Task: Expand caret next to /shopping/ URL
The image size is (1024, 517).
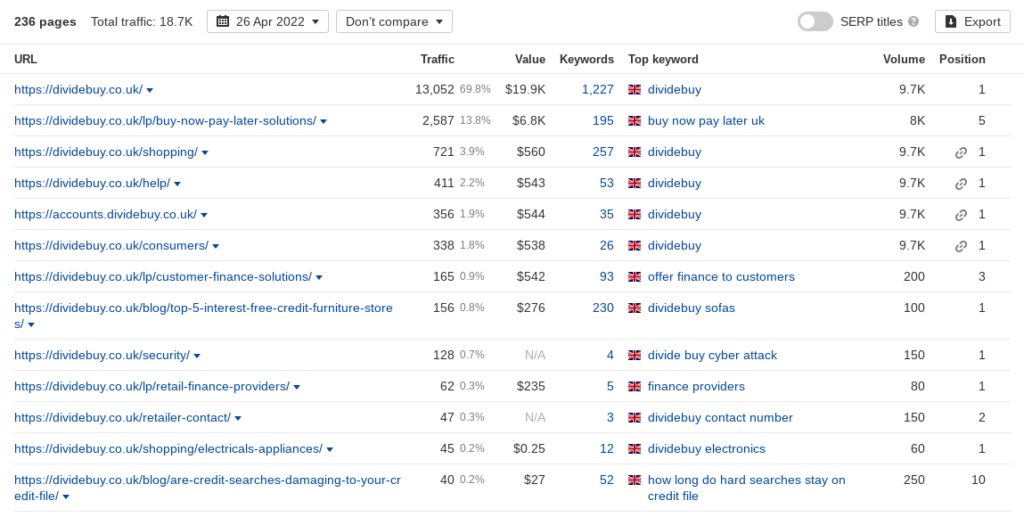Action: pyautogui.click(x=204, y=153)
